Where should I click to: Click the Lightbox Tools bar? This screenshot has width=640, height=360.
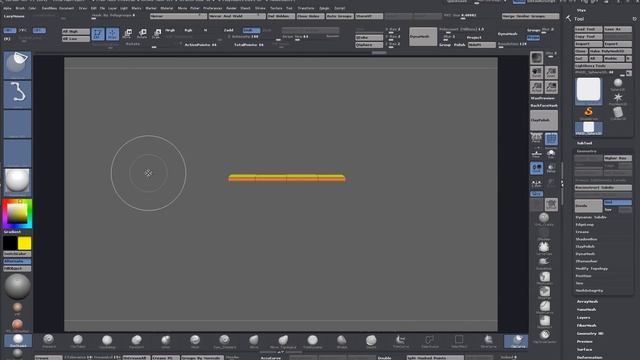click(603, 66)
